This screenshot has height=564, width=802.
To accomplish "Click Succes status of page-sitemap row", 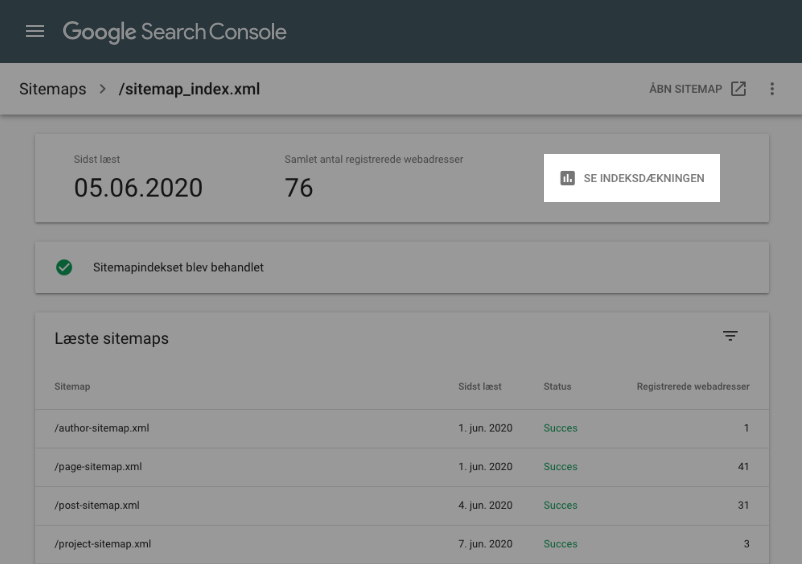I will tap(560, 466).
